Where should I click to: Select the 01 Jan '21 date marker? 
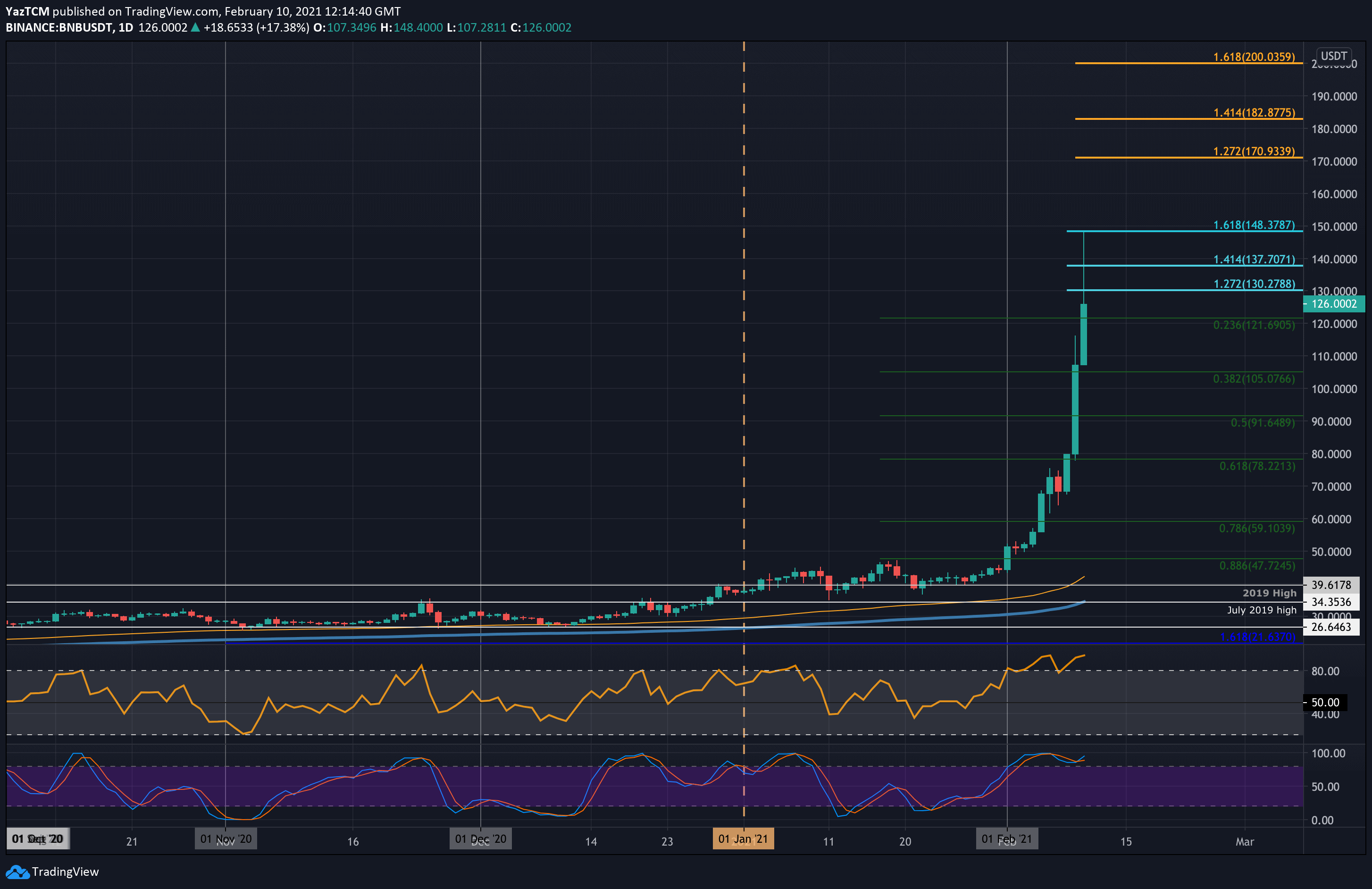[743, 839]
